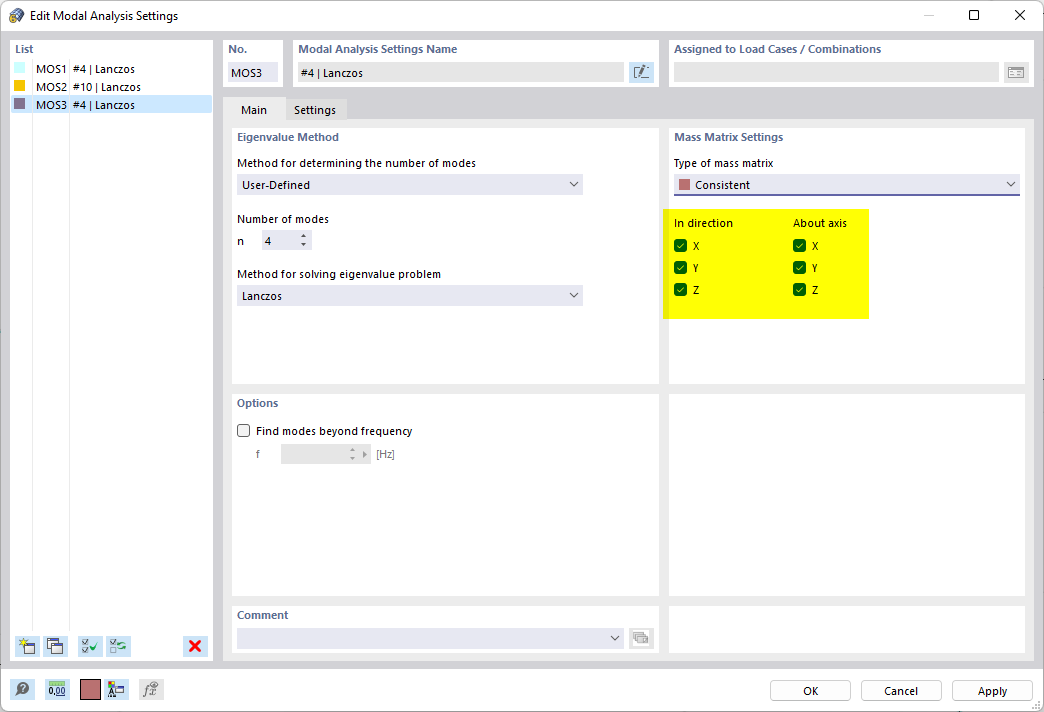
Task: Toggle In direction X checkbox
Action: coord(680,246)
